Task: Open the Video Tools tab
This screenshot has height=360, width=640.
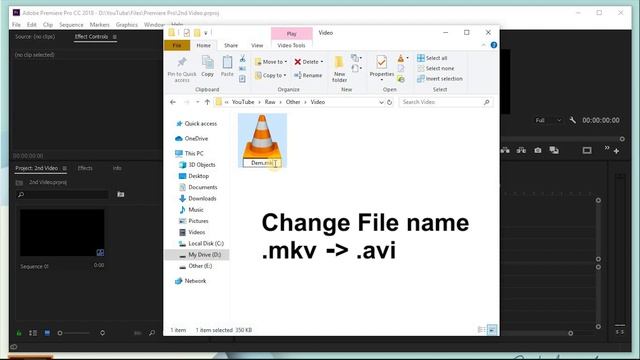Action: [291, 45]
